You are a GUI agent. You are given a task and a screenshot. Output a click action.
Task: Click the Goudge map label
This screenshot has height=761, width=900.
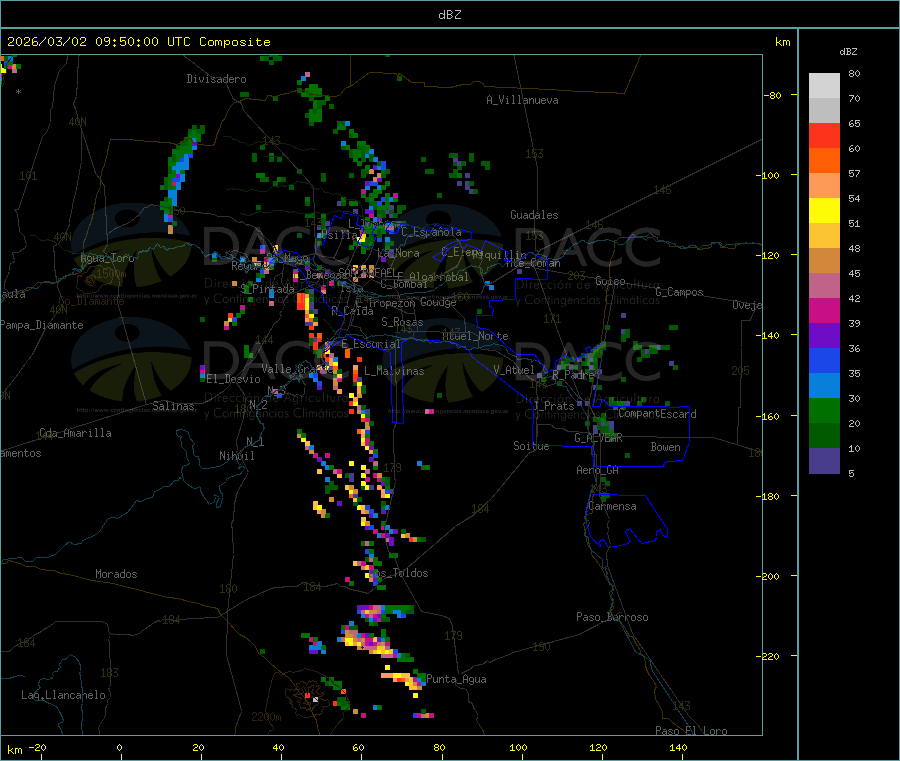pyautogui.click(x=438, y=302)
